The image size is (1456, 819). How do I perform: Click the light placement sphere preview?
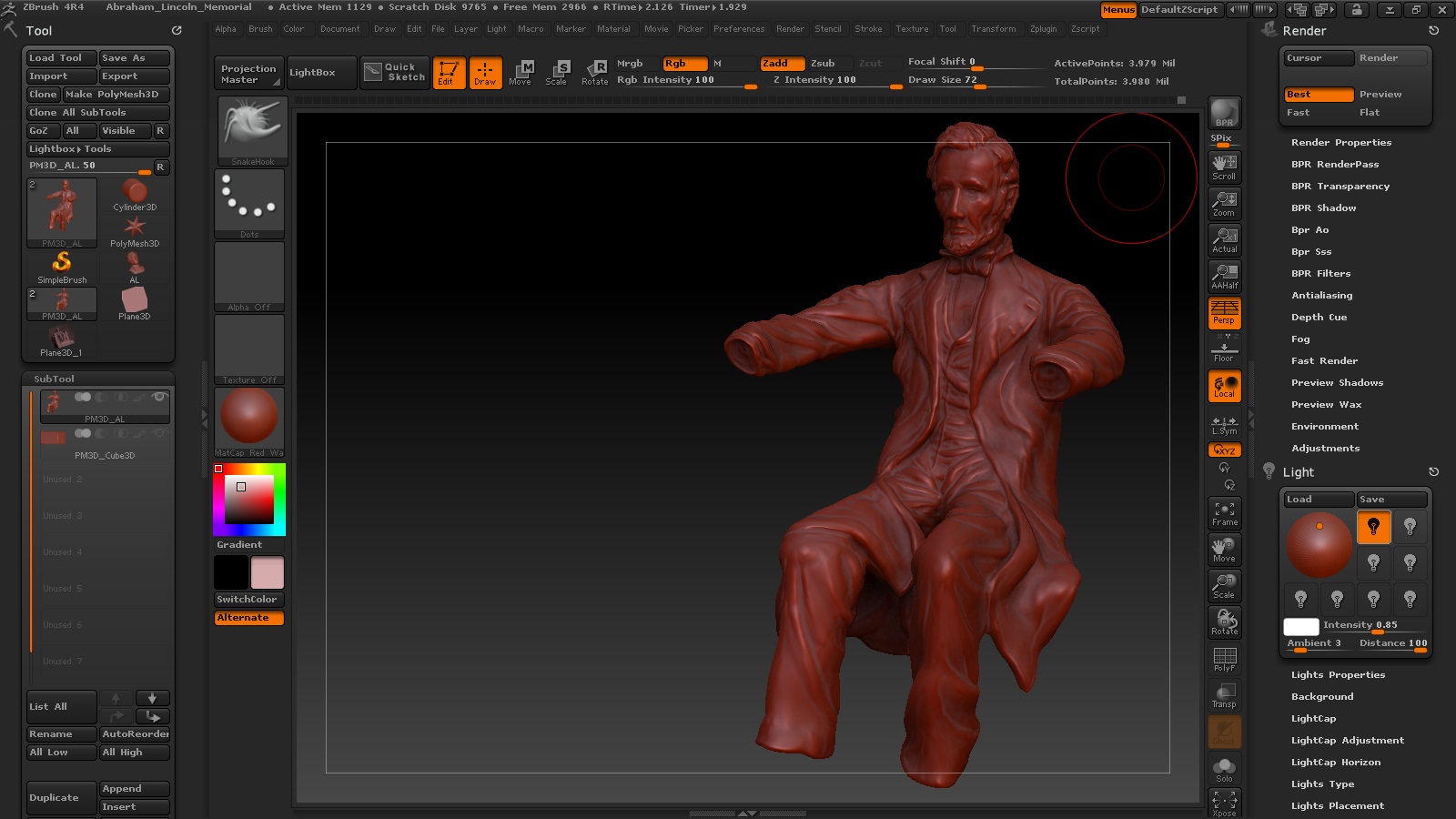(x=1319, y=544)
